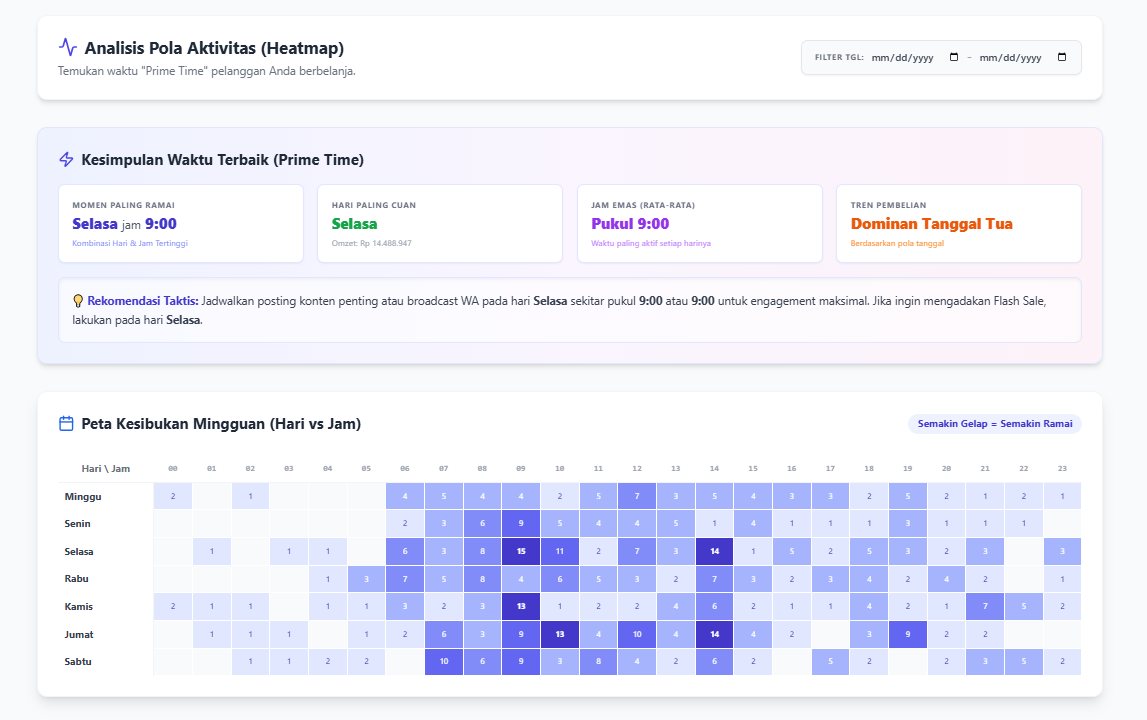Select the 'Momen Paling Ramai' summary card
Screen dimensions: 1147x720
coord(181,223)
